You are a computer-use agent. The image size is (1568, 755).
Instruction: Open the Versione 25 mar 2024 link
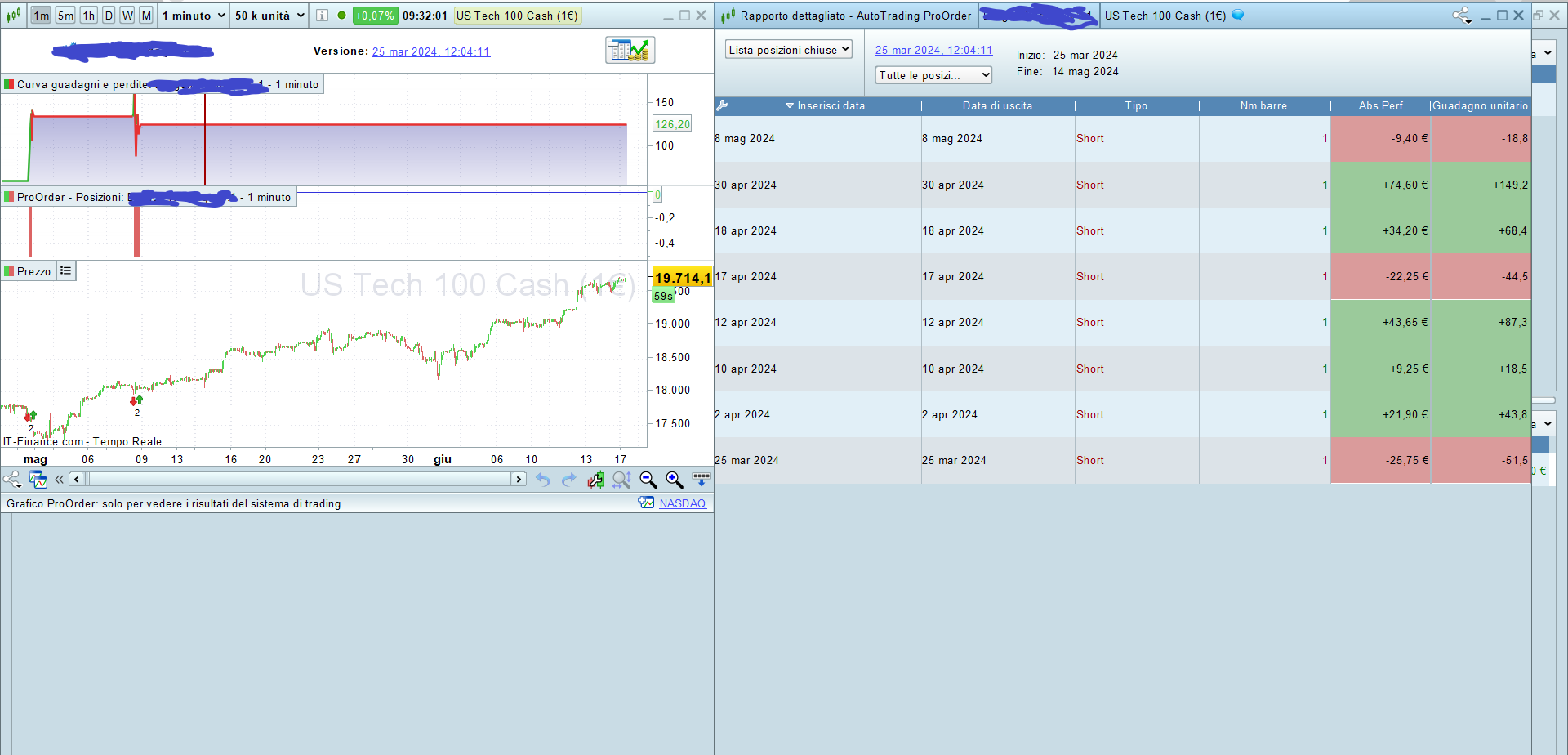[431, 51]
